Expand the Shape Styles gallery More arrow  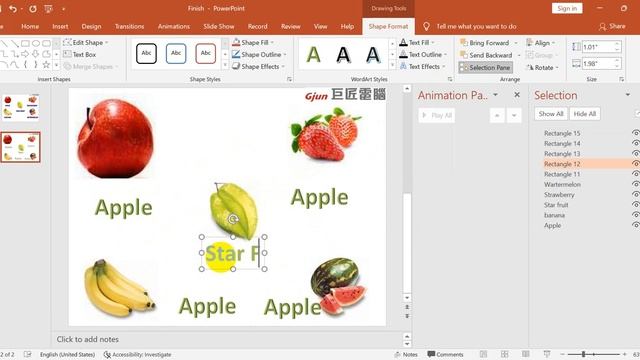click(x=225, y=65)
